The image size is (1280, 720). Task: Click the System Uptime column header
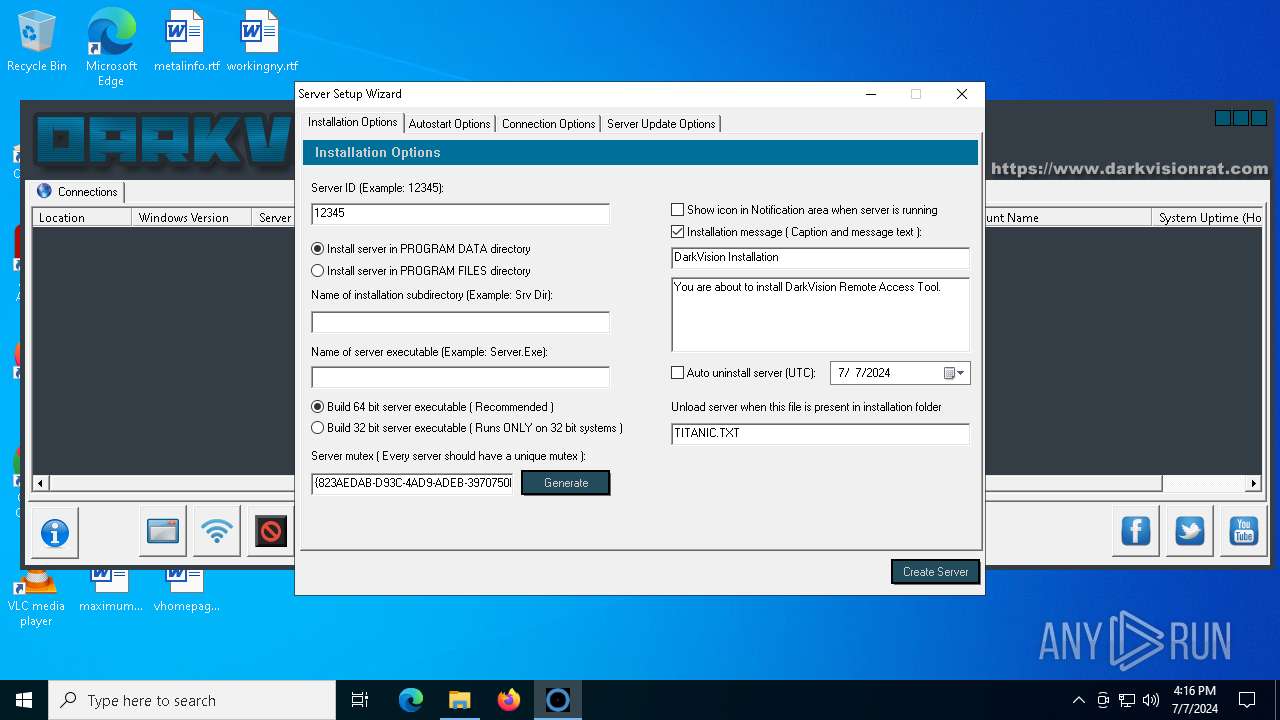tap(1209, 218)
